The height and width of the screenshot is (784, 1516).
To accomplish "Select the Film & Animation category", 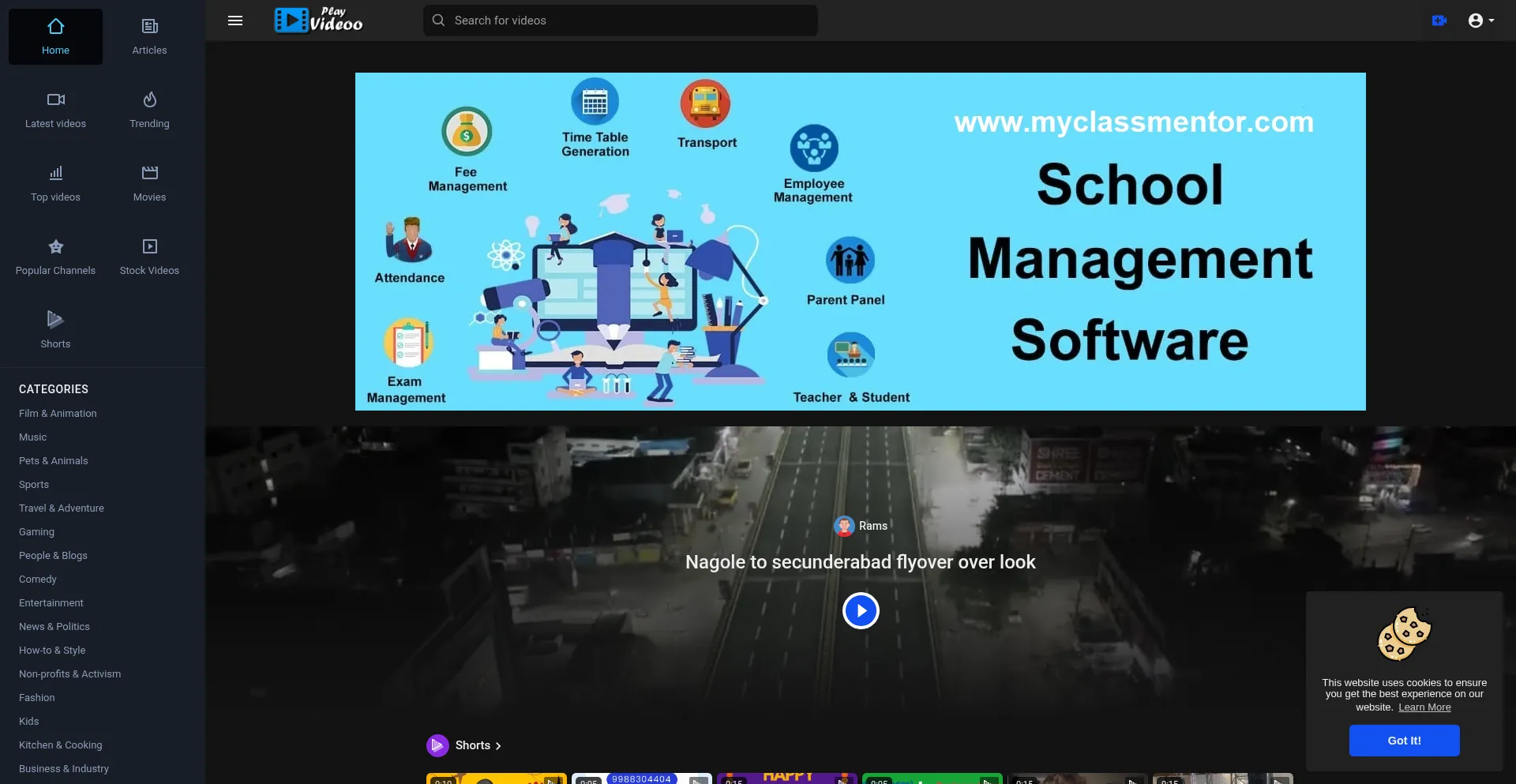I will click(x=58, y=414).
